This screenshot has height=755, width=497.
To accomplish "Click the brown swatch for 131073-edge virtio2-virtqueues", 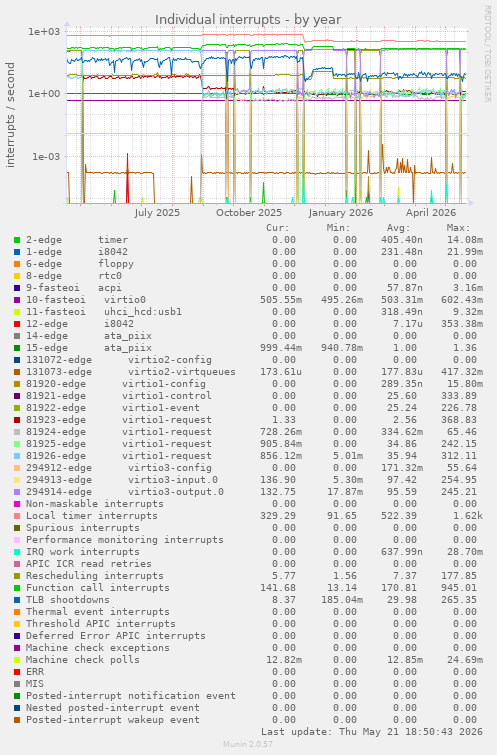I will click(x=17, y=372).
